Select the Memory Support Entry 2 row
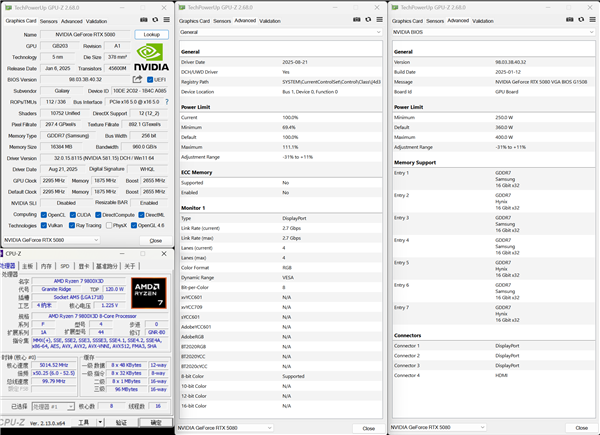 (x=493, y=202)
